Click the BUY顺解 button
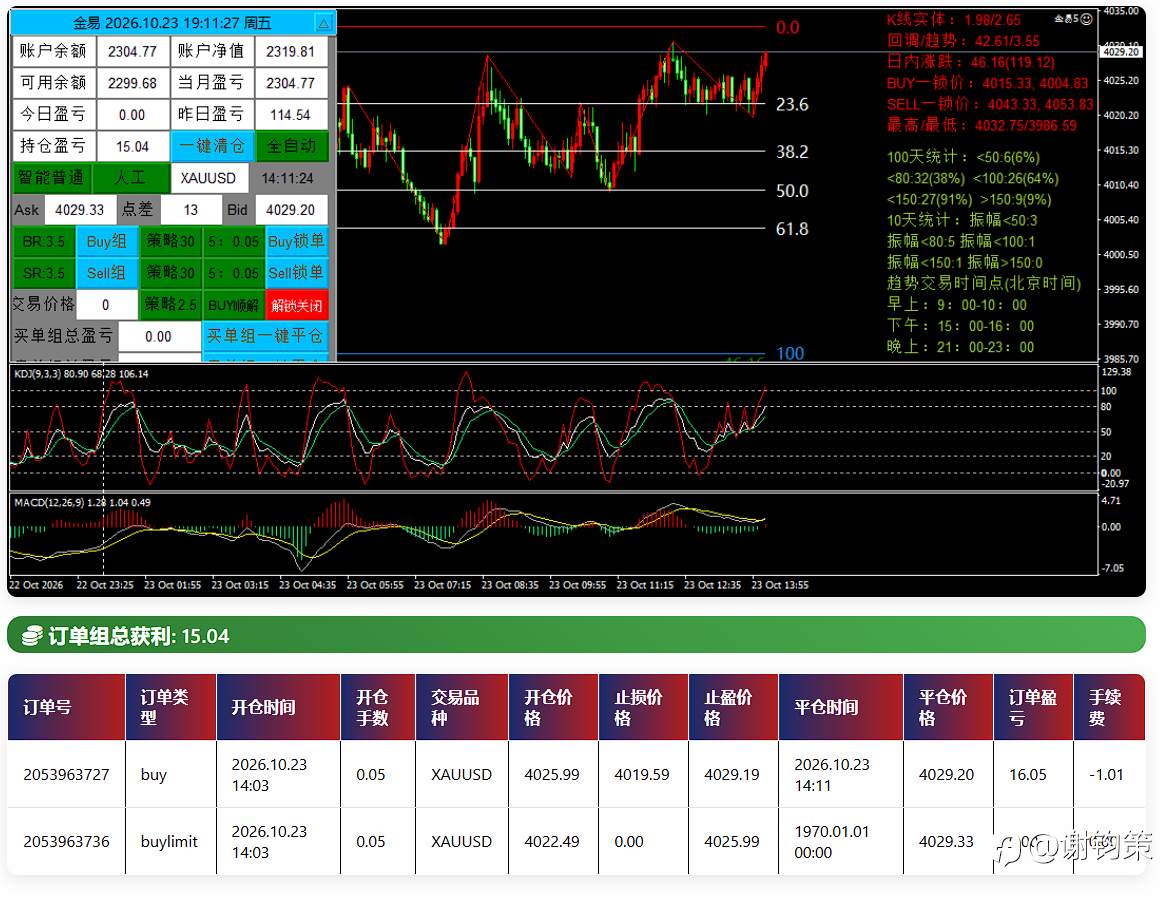1166x900 pixels. (233, 305)
